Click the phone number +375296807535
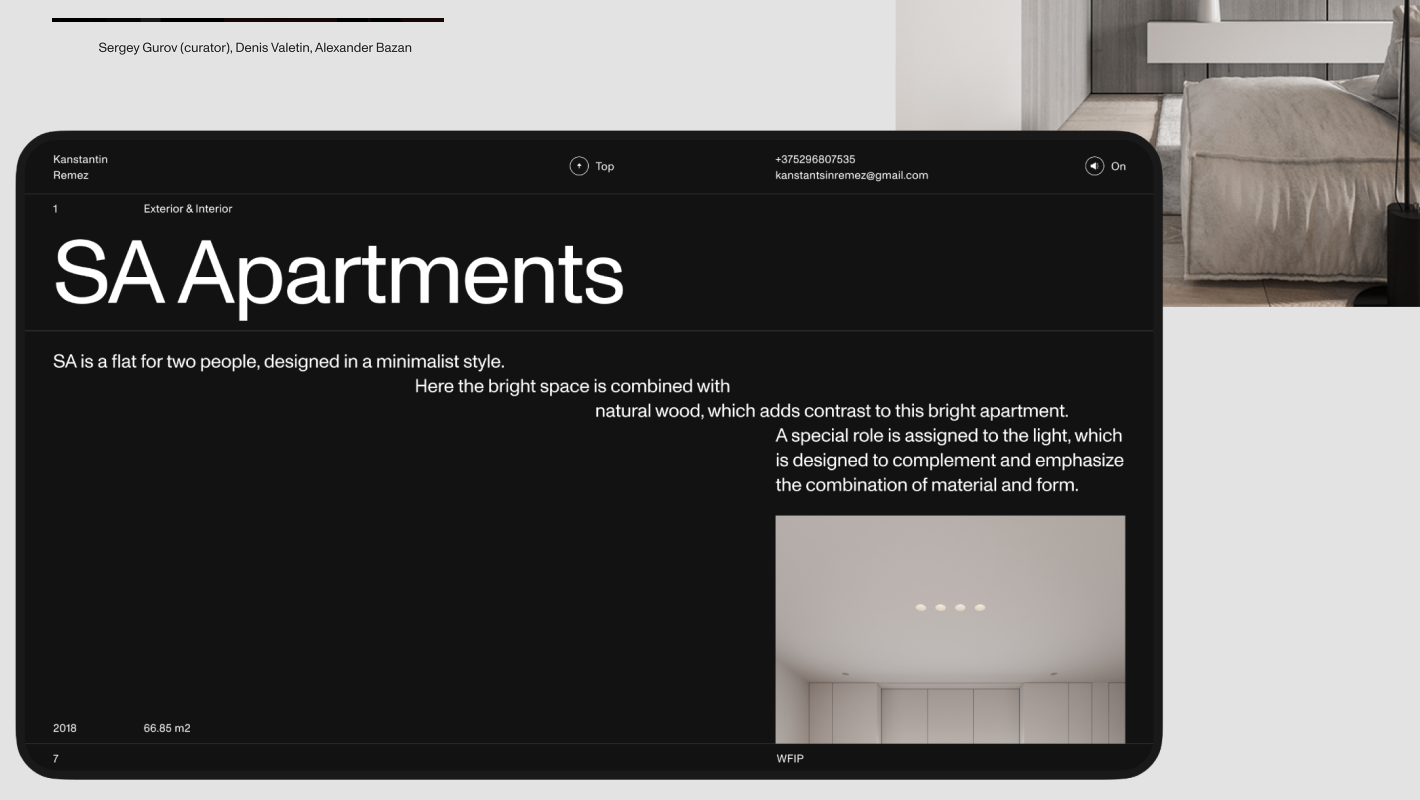The width and height of the screenshot is (1420, 800). [814, 159]
